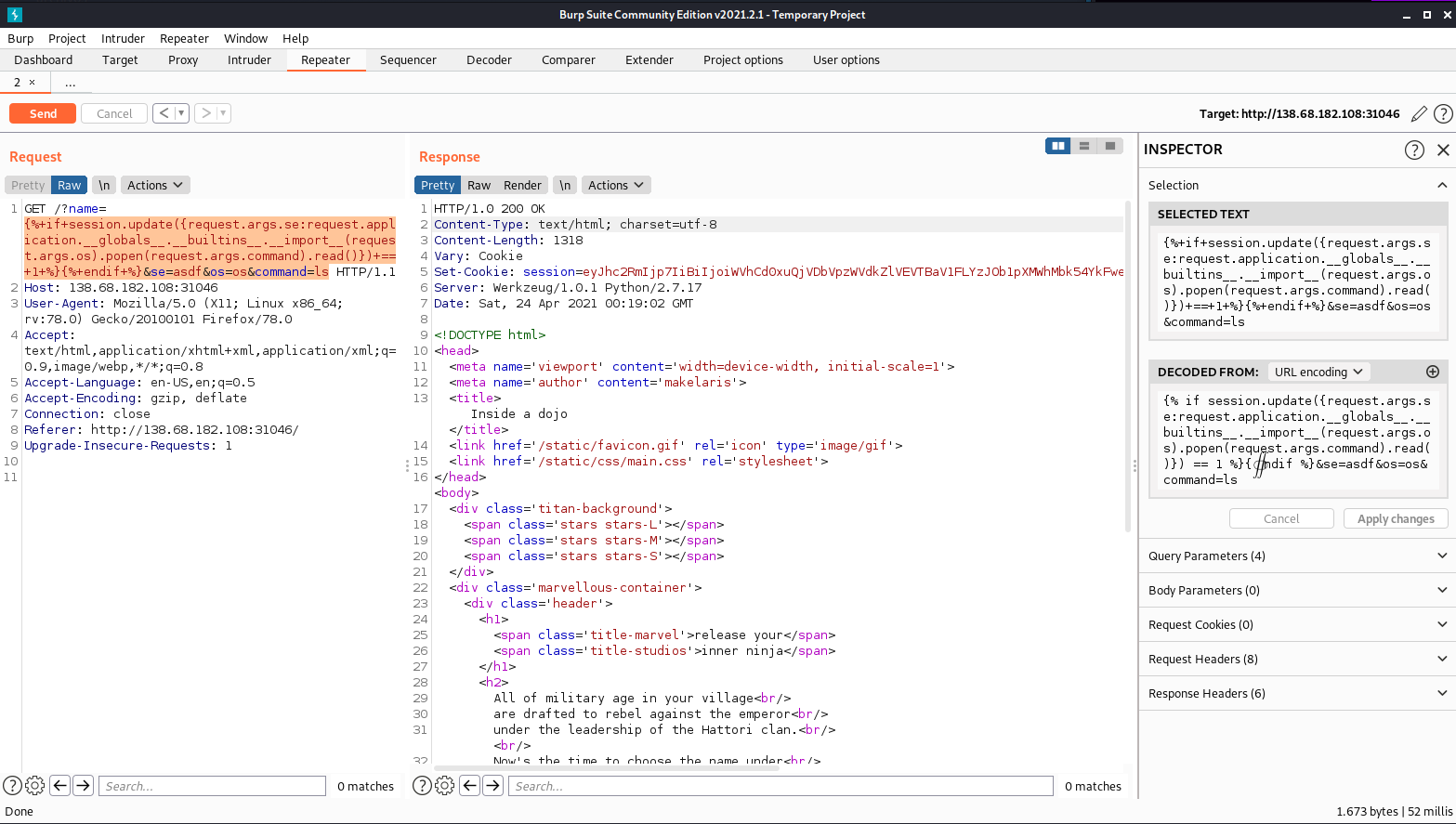Open Request Actions dropdown
Image resolution: width=1456 pixels, height=824 pixels.
click(x=155, y=185)
